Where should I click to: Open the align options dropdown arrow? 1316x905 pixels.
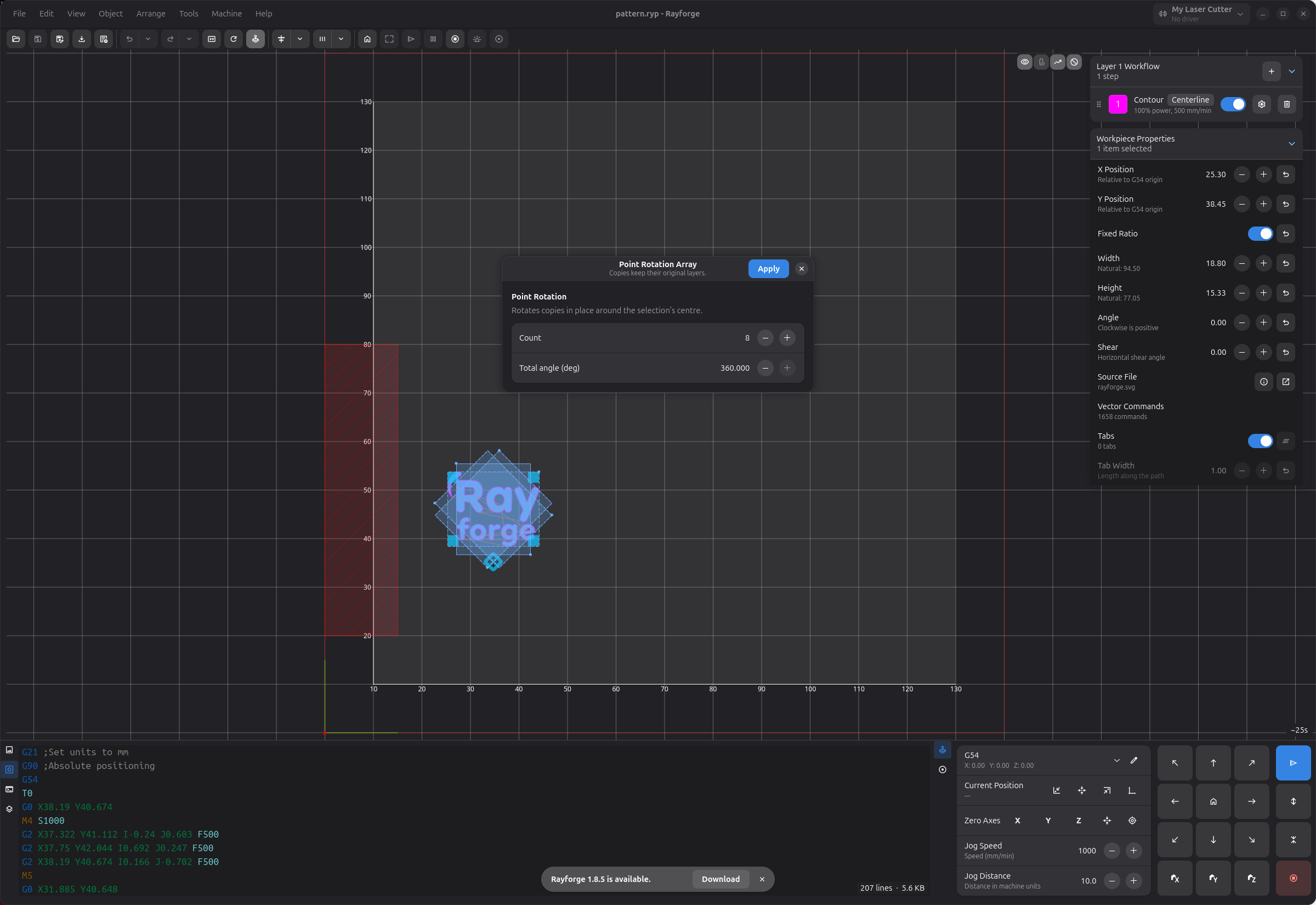pyautogui.click(x=300, y=39)
